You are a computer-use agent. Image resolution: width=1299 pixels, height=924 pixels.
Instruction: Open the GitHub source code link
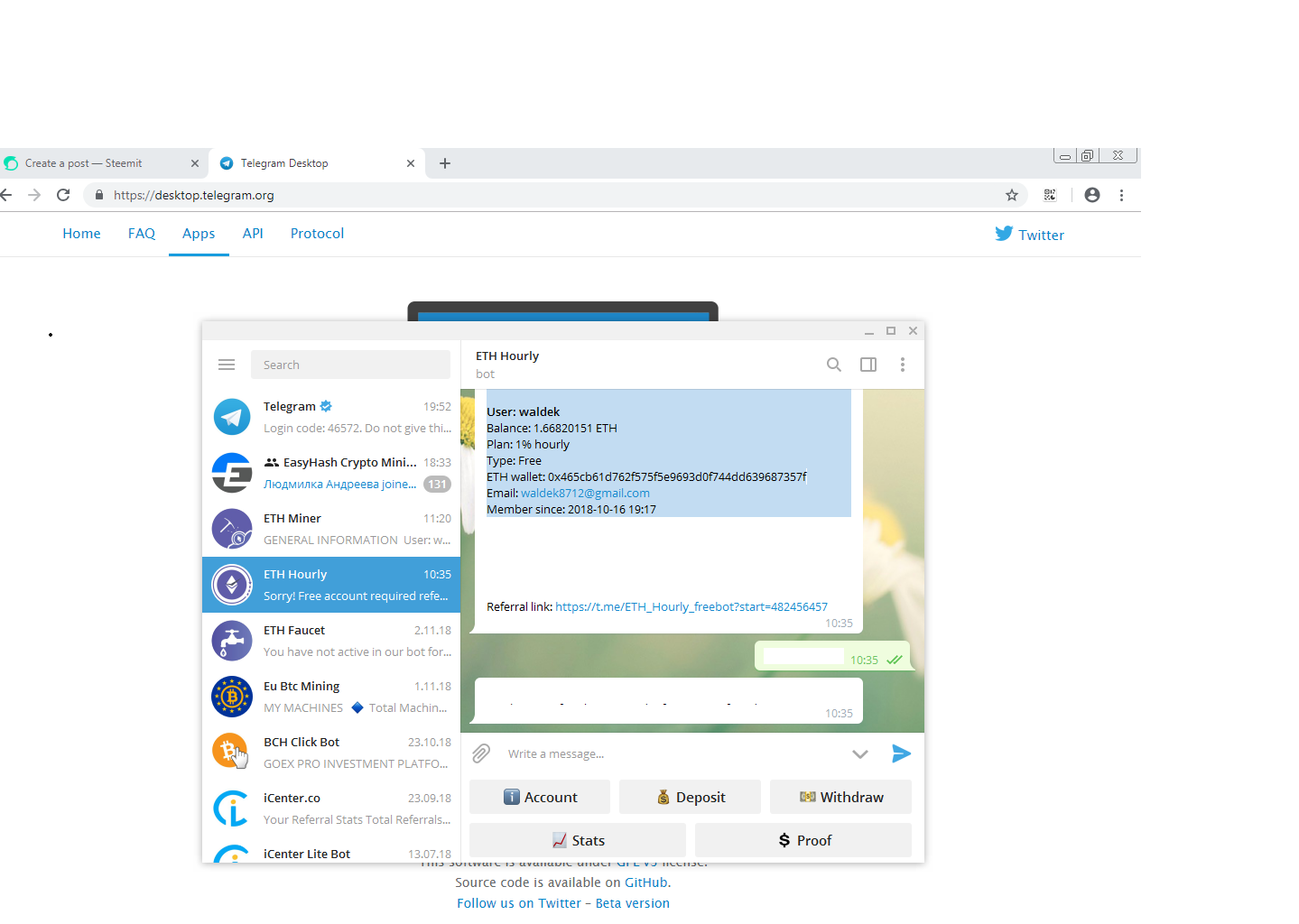click(x=646, y=882)
